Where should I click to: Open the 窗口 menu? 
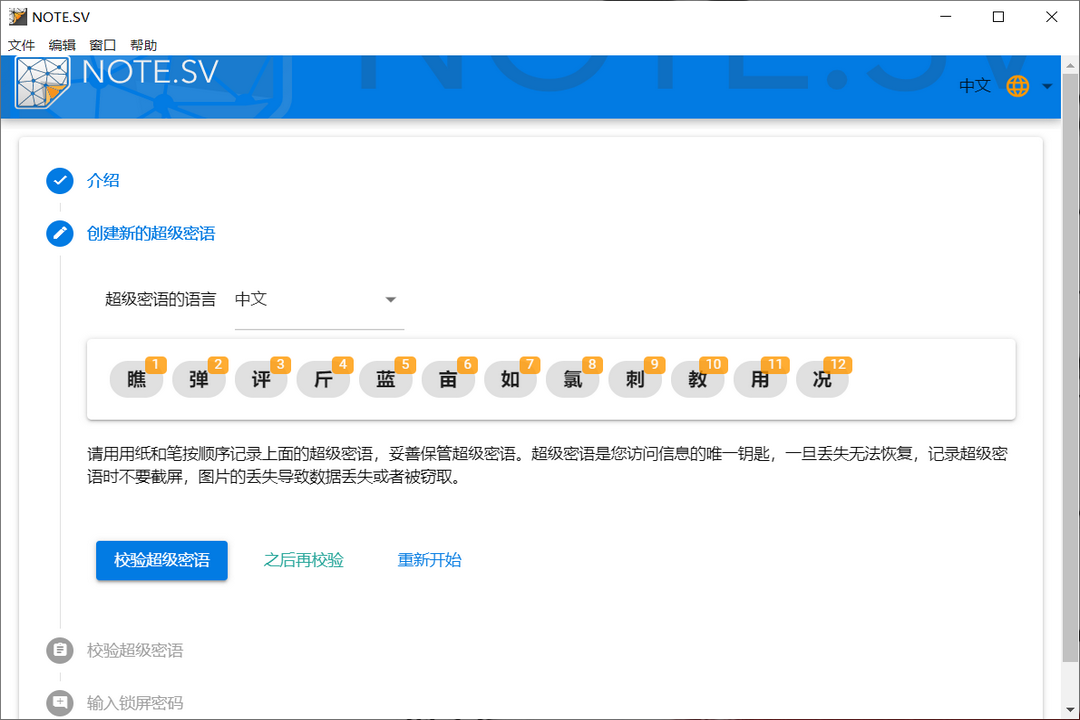[101, 45]
